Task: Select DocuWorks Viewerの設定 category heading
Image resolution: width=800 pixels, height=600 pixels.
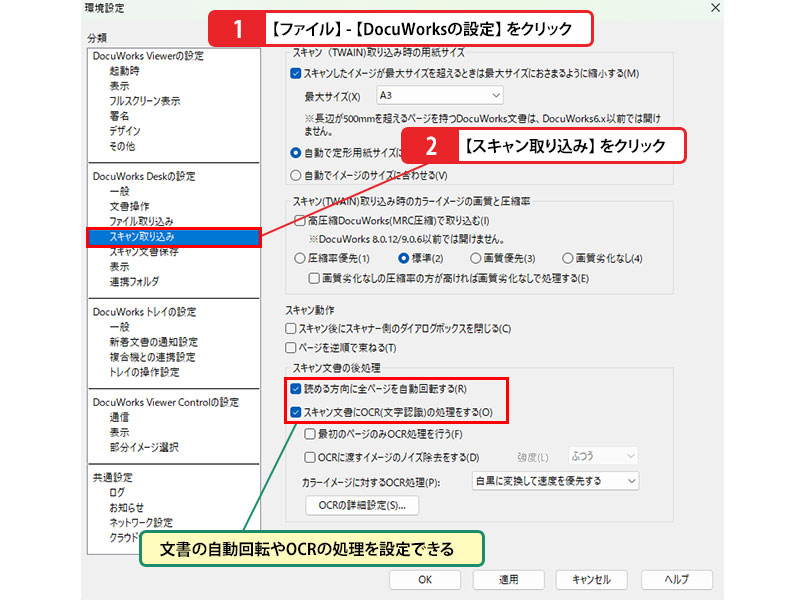Action: (x=148, y=56)
